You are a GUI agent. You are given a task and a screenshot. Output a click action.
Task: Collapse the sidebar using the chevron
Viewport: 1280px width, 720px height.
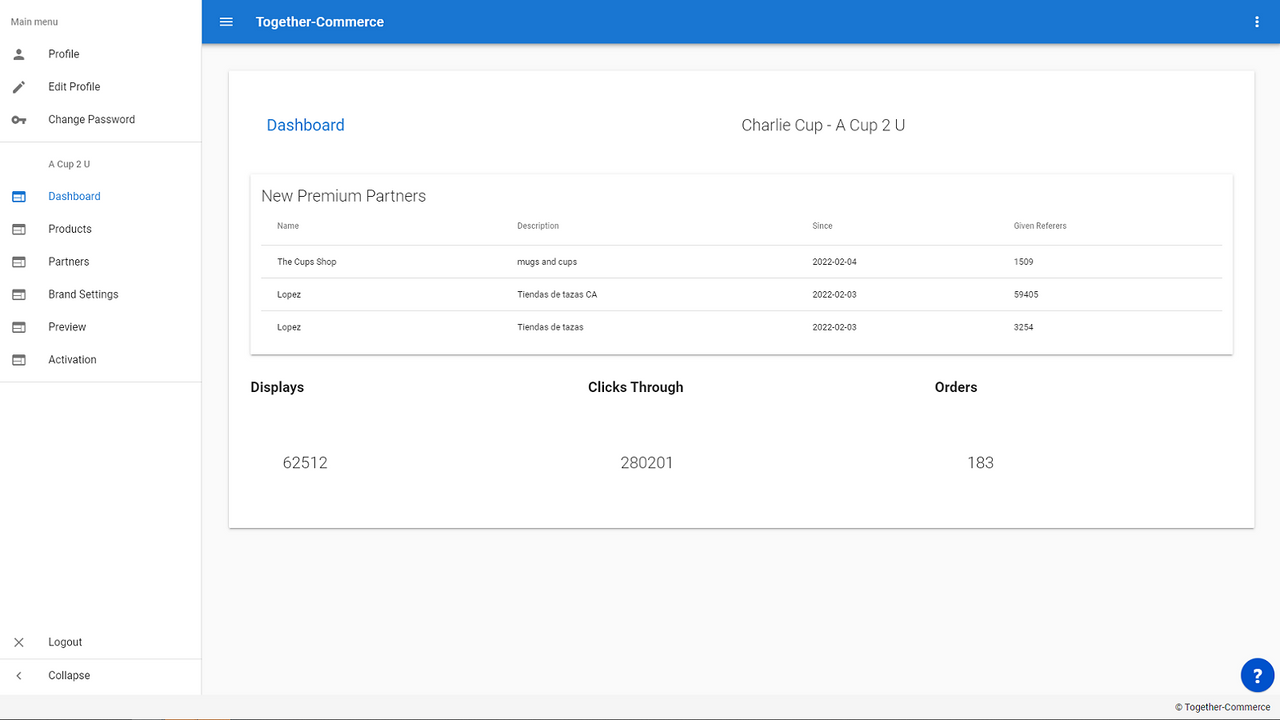18,675
